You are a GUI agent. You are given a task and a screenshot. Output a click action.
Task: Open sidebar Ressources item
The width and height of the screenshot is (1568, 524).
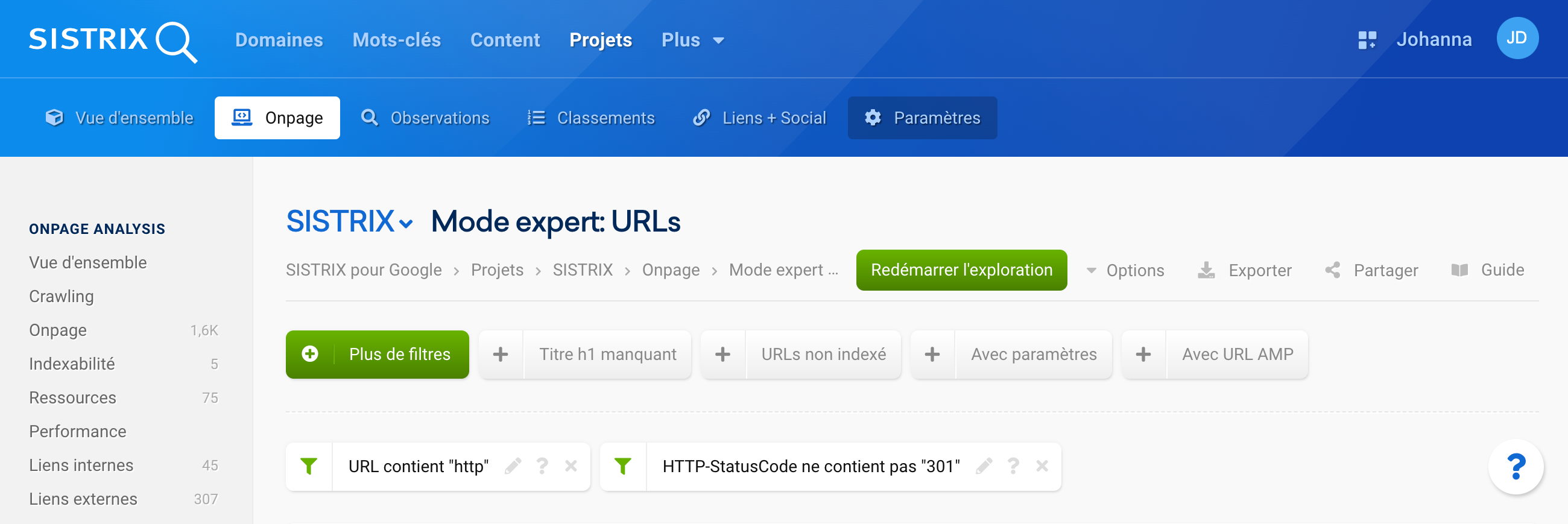124,398
